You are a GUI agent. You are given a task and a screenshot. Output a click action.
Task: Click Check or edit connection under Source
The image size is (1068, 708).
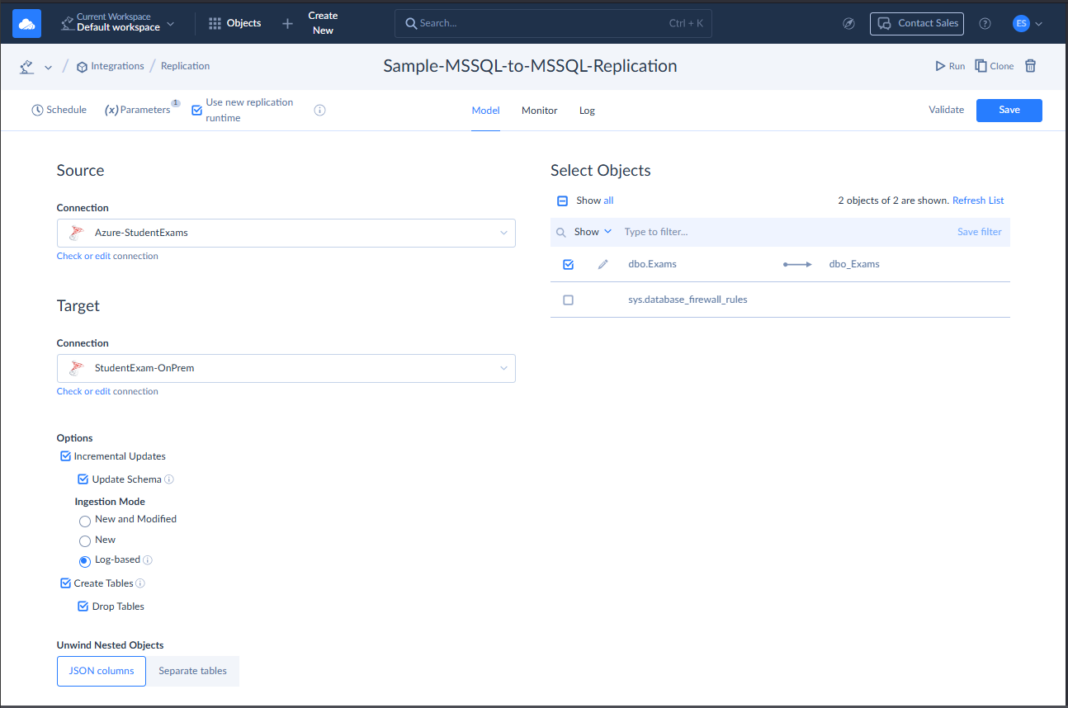click(107, 255)
